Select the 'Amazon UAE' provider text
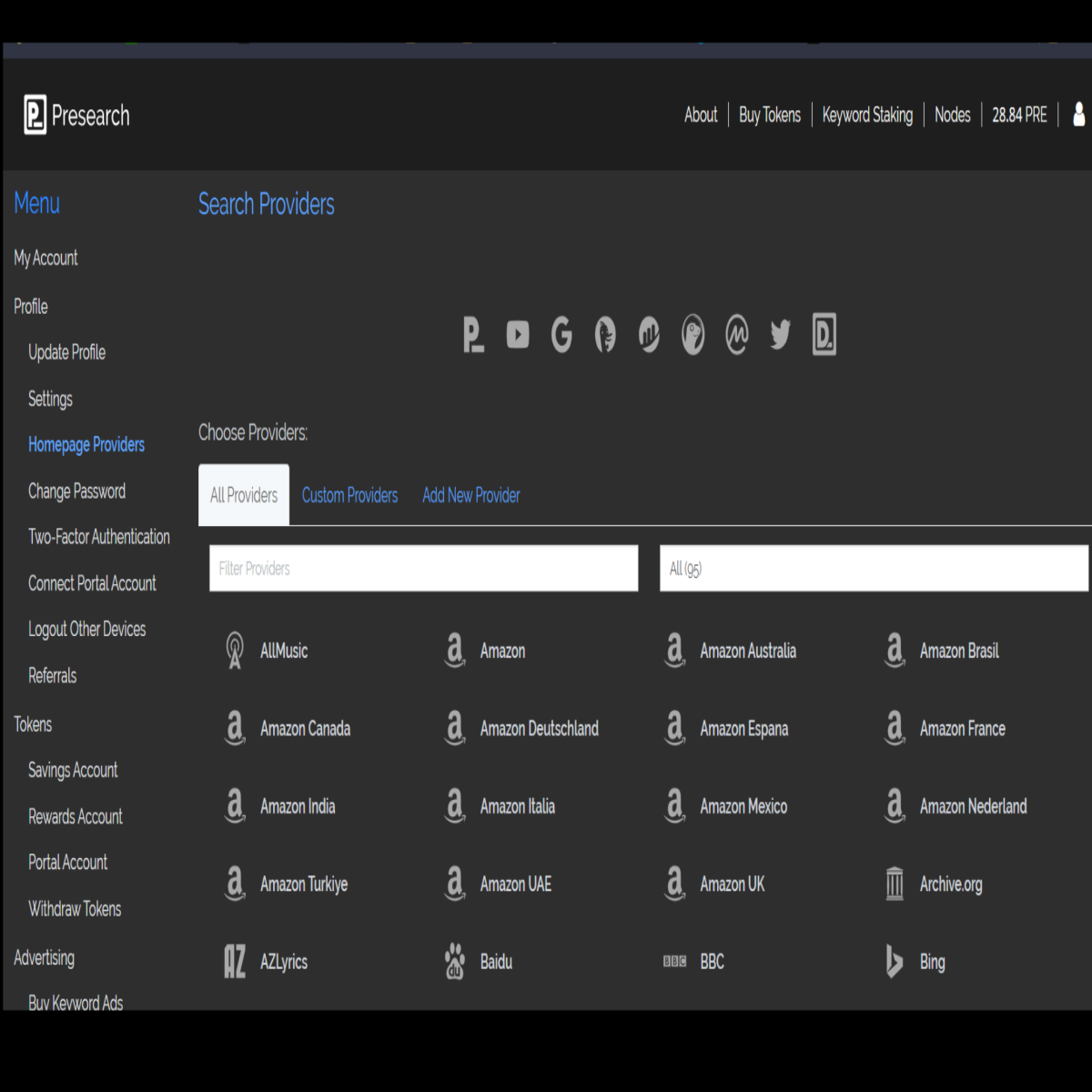Image resolution: width=1092 pixels, height=1092 pixels. coord(516,884)
